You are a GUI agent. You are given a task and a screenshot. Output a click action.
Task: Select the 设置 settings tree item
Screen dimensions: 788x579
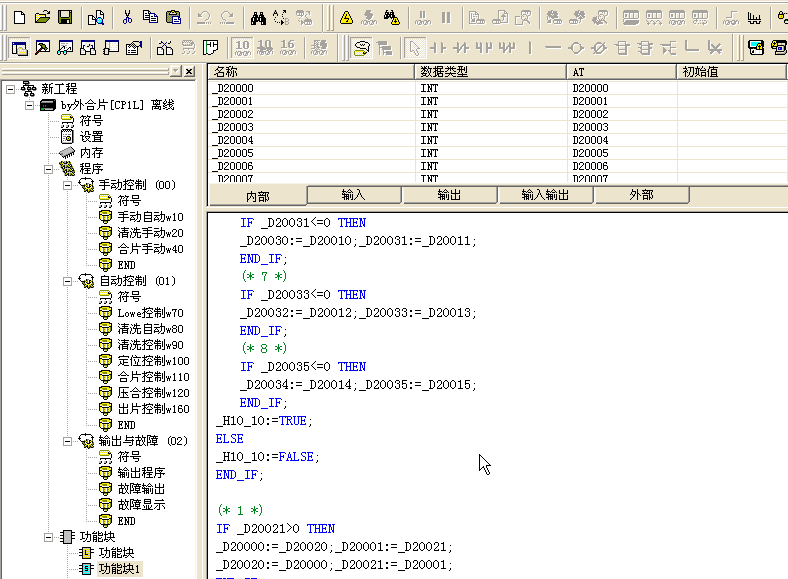(91, 137)
